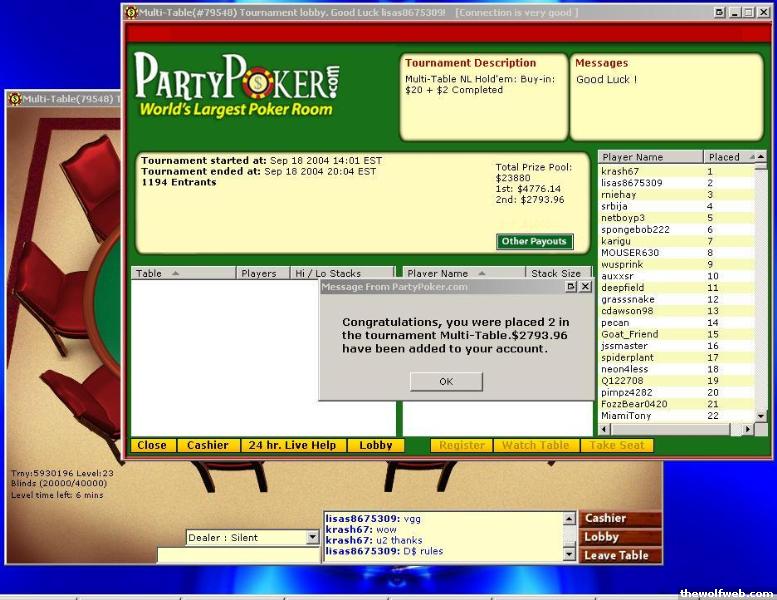Close the PartyPoker message dialog with X

coord(584,287)
